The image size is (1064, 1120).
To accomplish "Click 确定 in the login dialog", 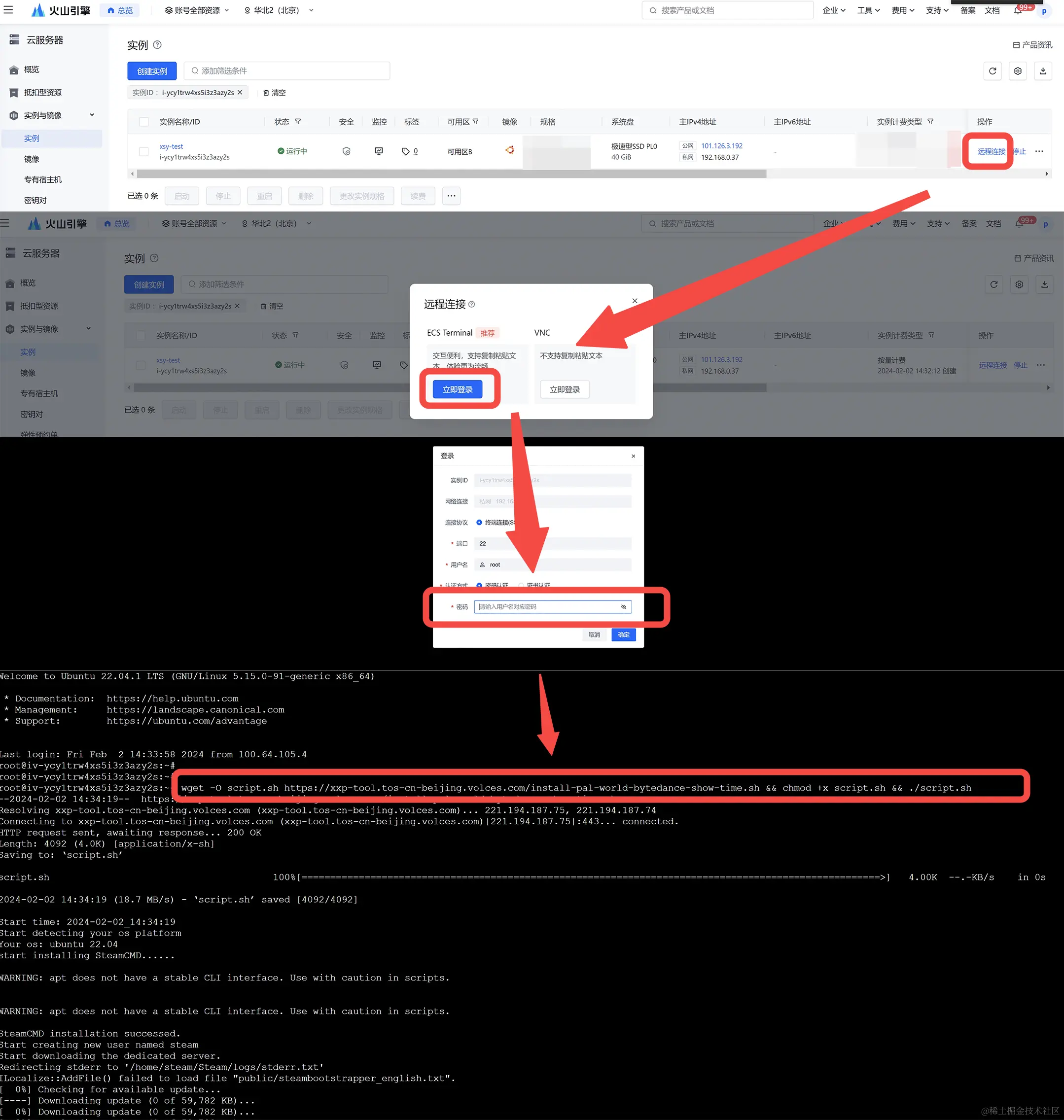I will coord(623,634).
